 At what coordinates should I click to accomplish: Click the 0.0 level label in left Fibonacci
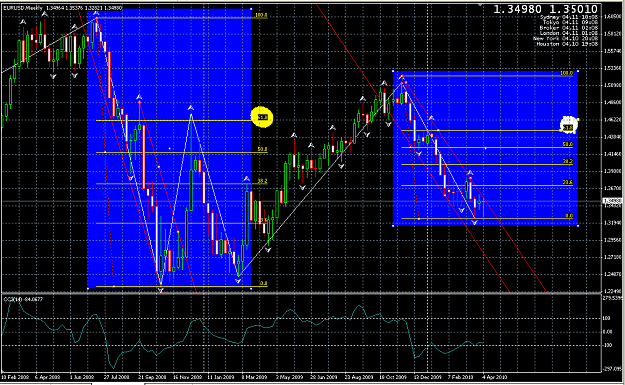(263, 283)
